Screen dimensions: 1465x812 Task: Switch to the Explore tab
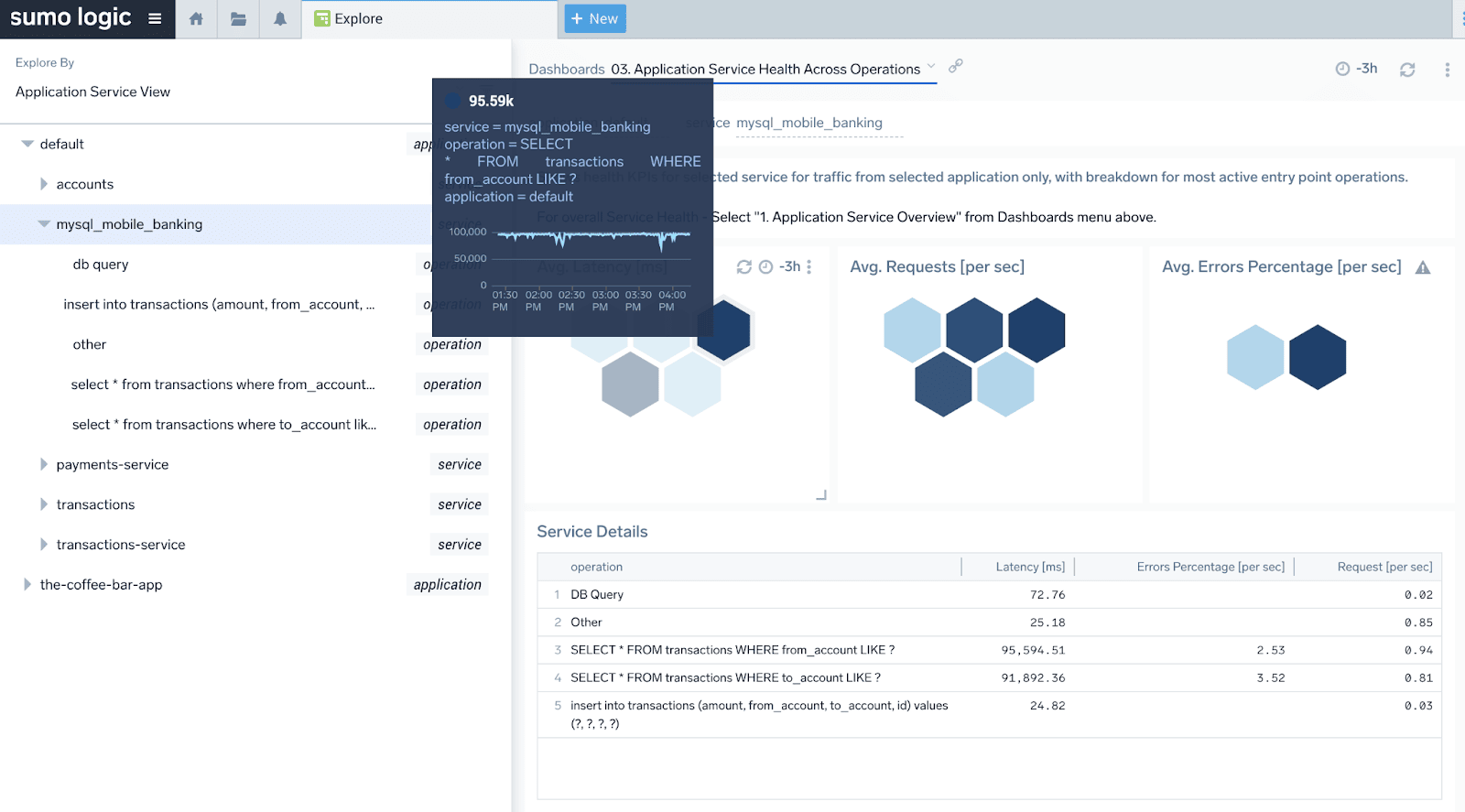(429, 18)
